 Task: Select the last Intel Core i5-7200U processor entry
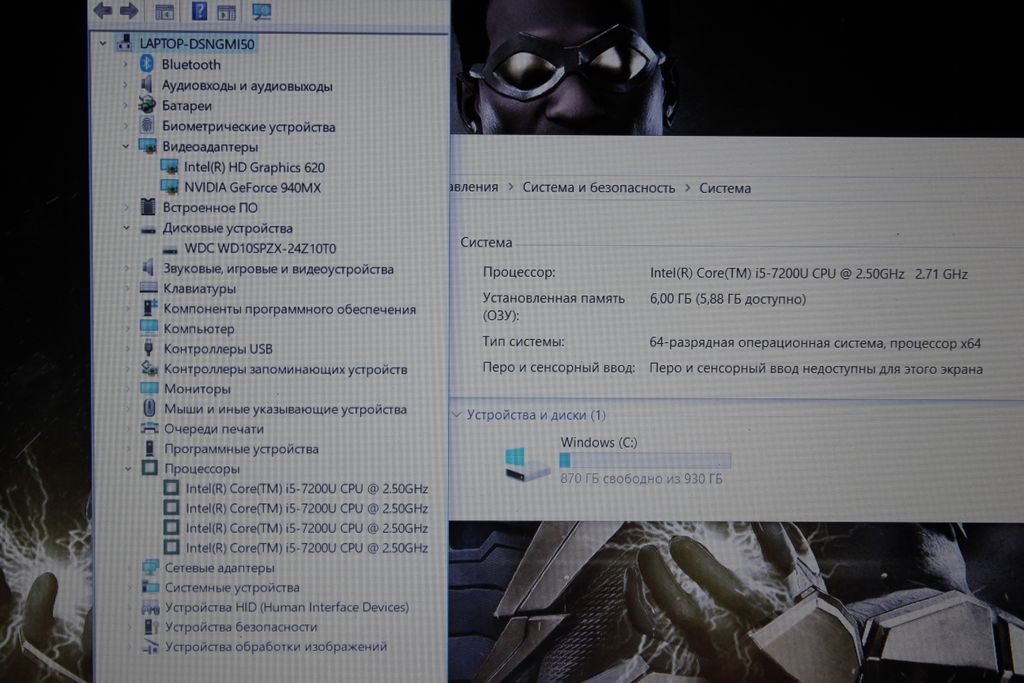point(307,548)
